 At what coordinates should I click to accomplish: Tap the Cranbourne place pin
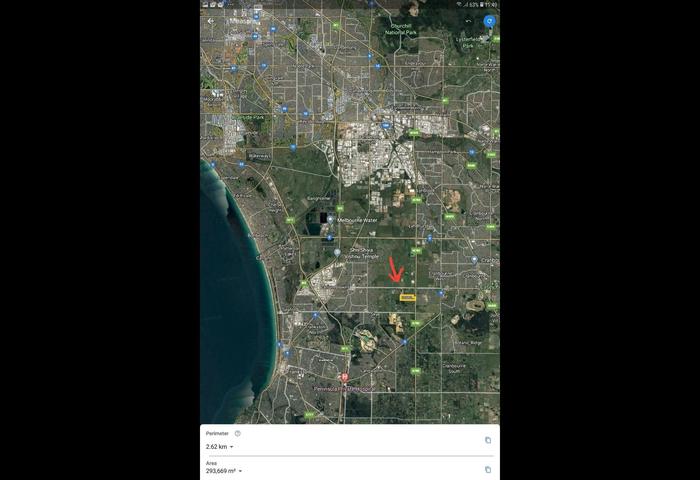pyautogui.click(x=474, y=259)
